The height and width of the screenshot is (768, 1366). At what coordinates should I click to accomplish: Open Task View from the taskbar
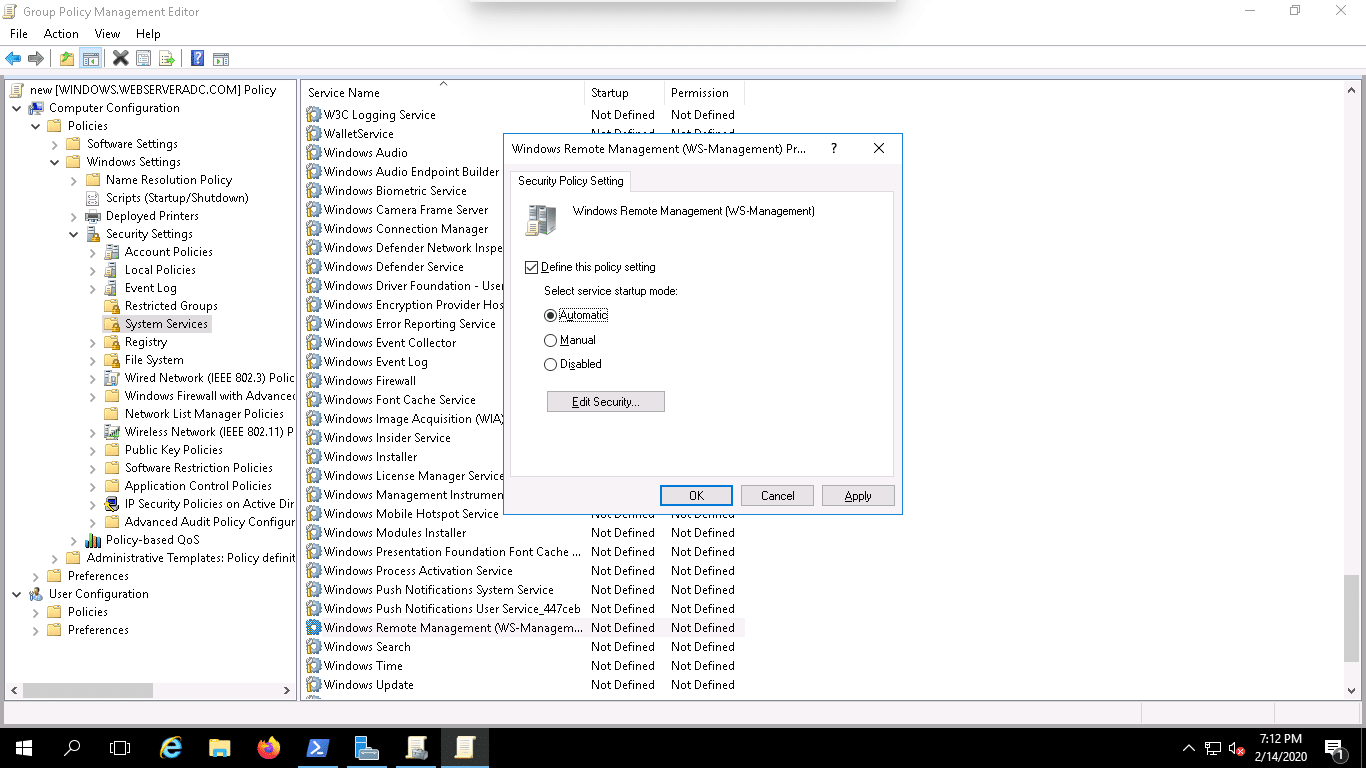tap(120, 748)
